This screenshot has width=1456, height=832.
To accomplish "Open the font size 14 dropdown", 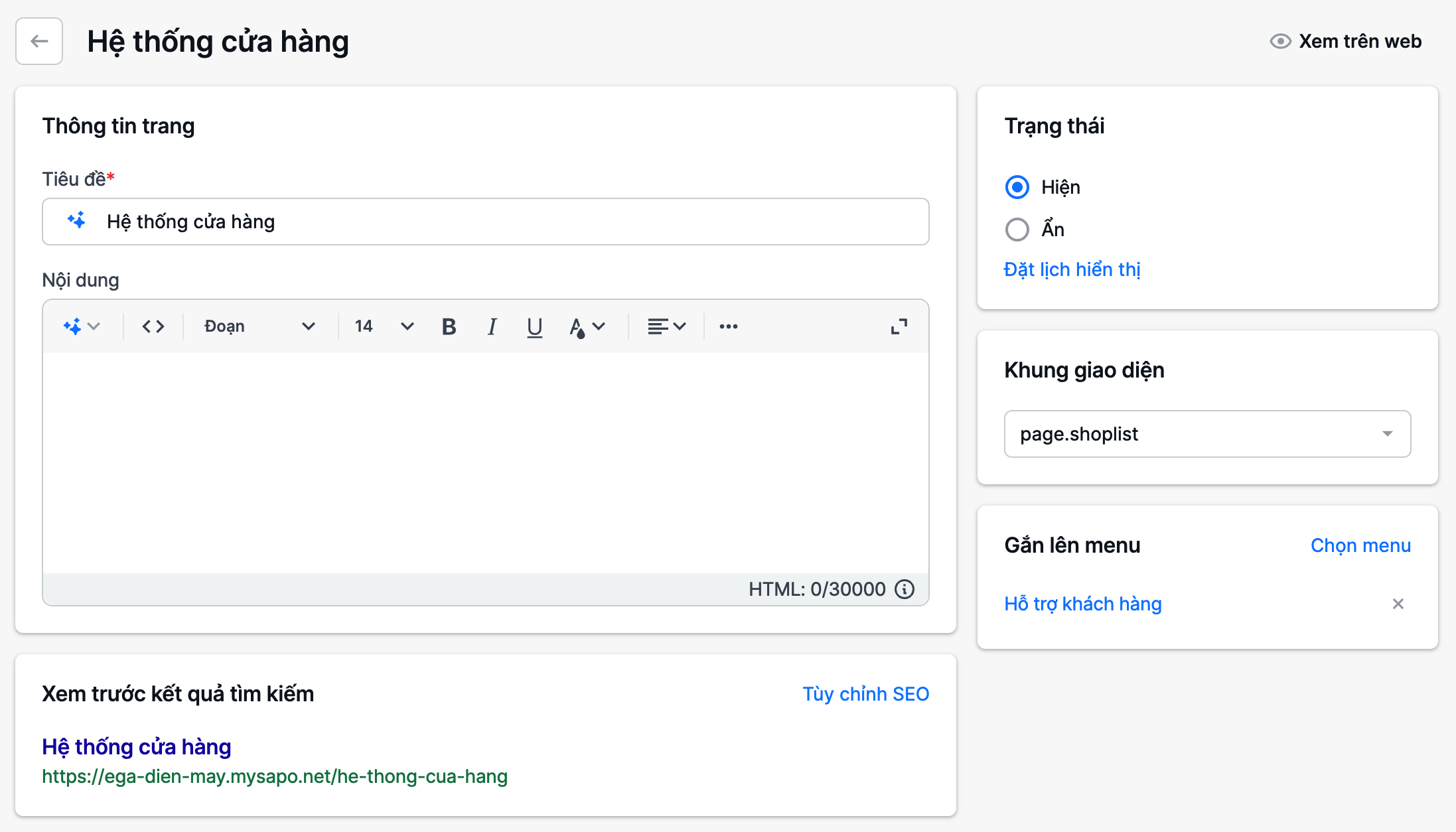I will click(x=384, y=326).
